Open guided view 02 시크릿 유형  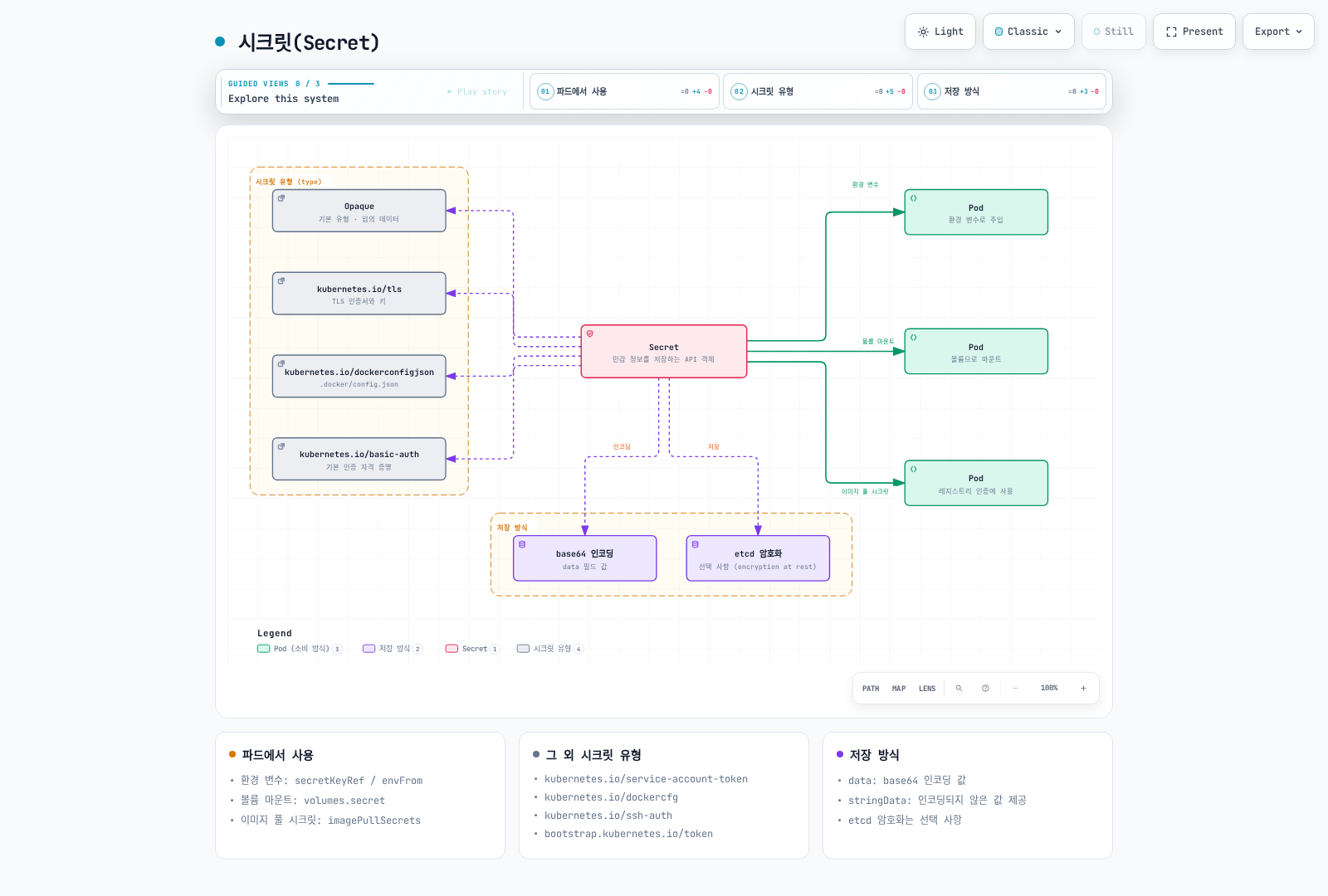818,91
